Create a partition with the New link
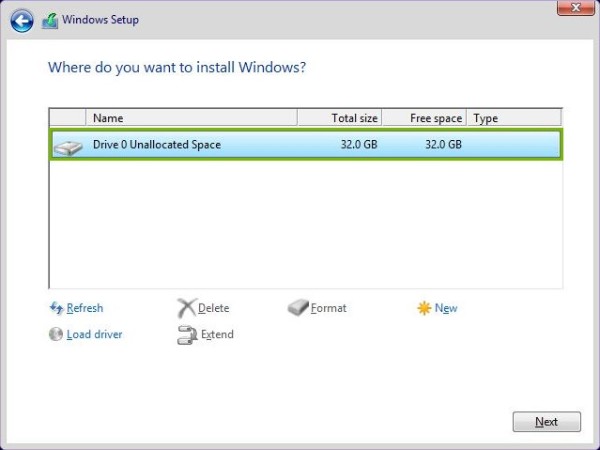This screenshot has height=450, width=600. 446,308
